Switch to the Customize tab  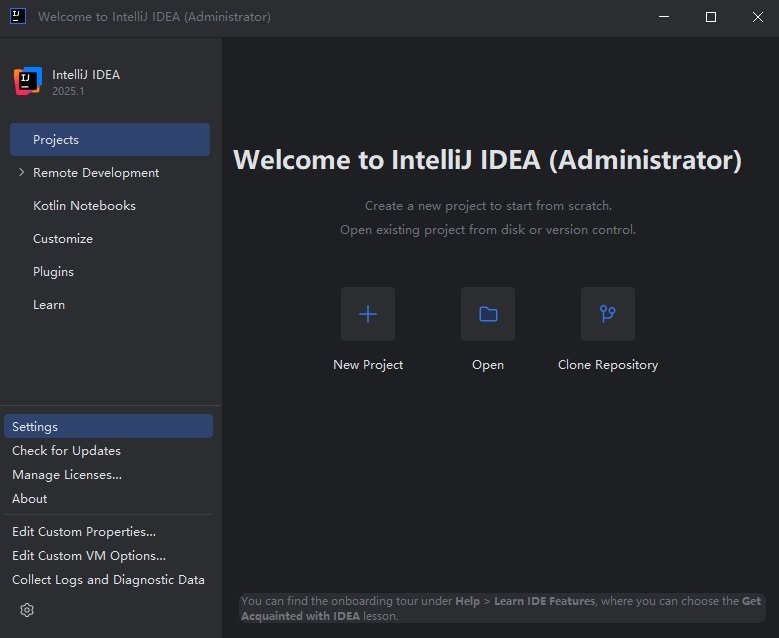[63, 239]
